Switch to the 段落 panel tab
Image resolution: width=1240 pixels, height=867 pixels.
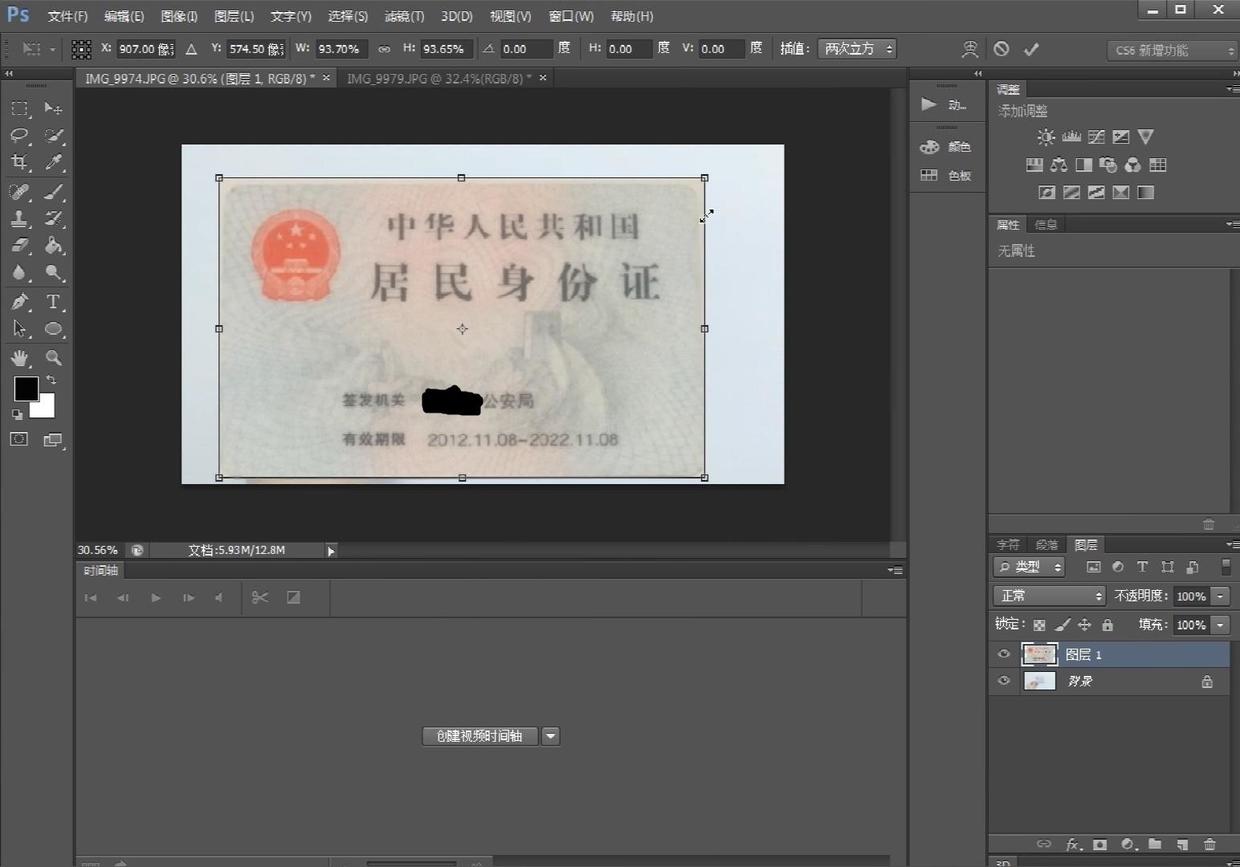[1046, 545]
